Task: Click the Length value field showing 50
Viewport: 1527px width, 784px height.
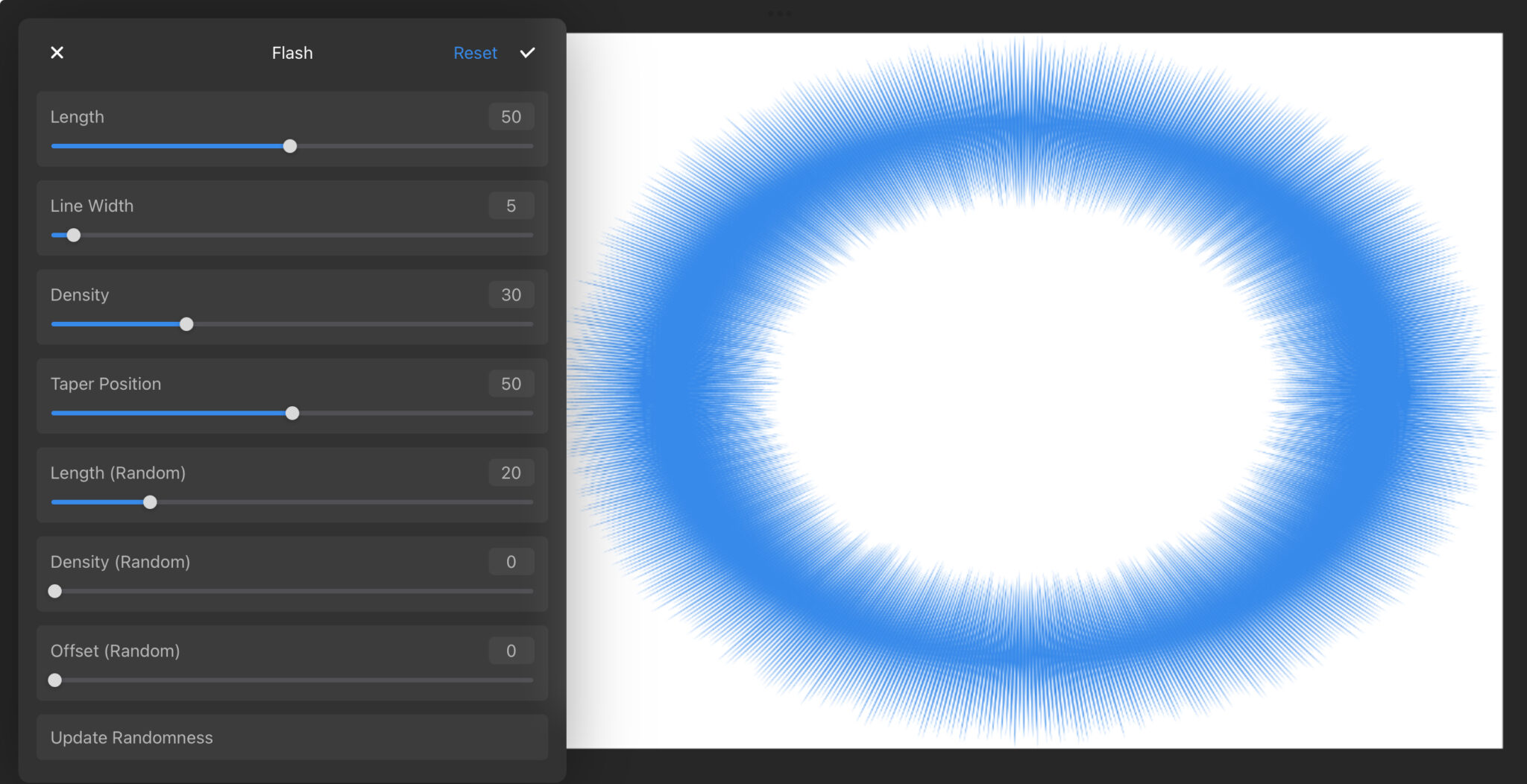Action: point(511,116)
